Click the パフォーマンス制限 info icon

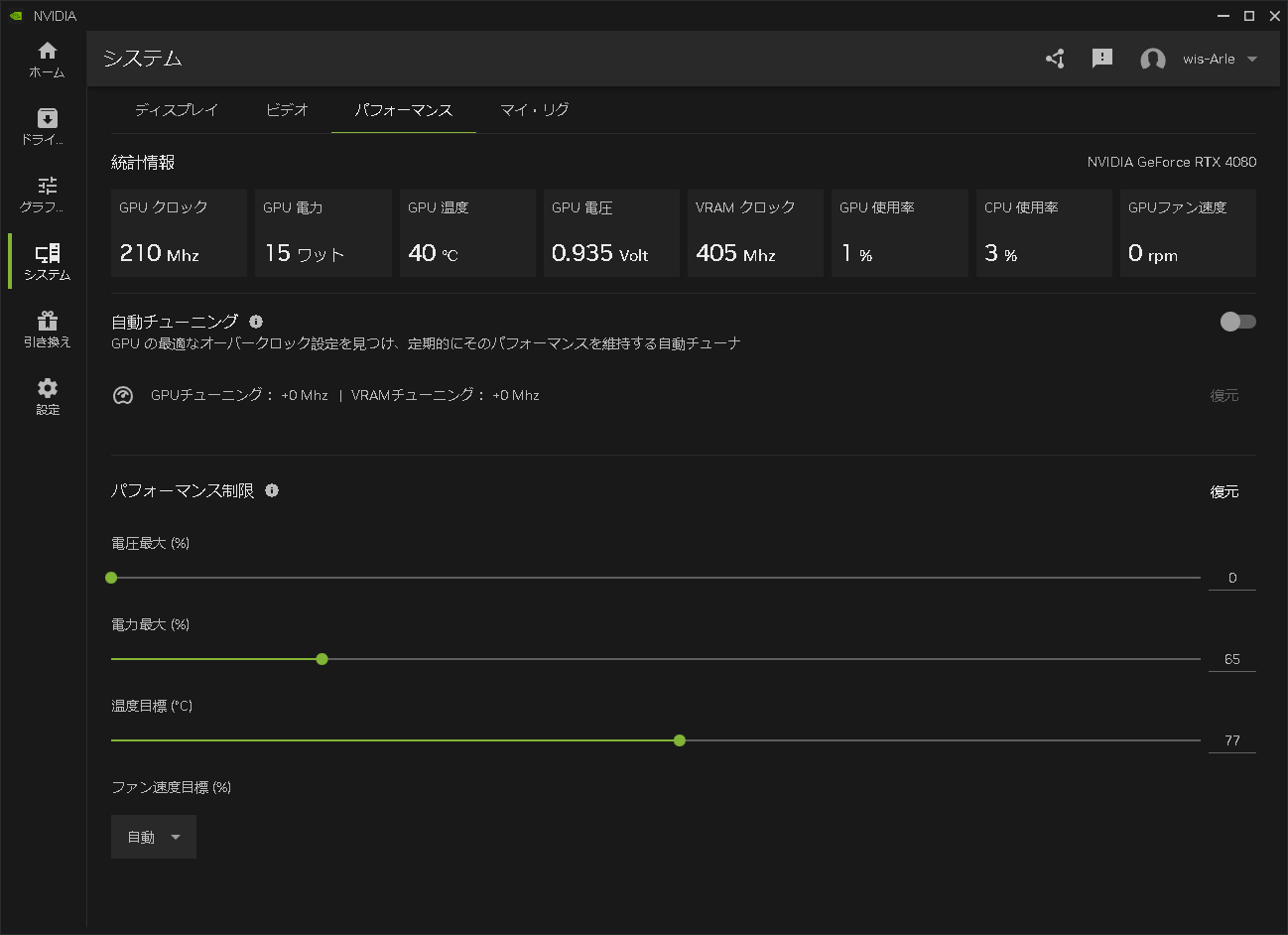click(x=271, y=490)
